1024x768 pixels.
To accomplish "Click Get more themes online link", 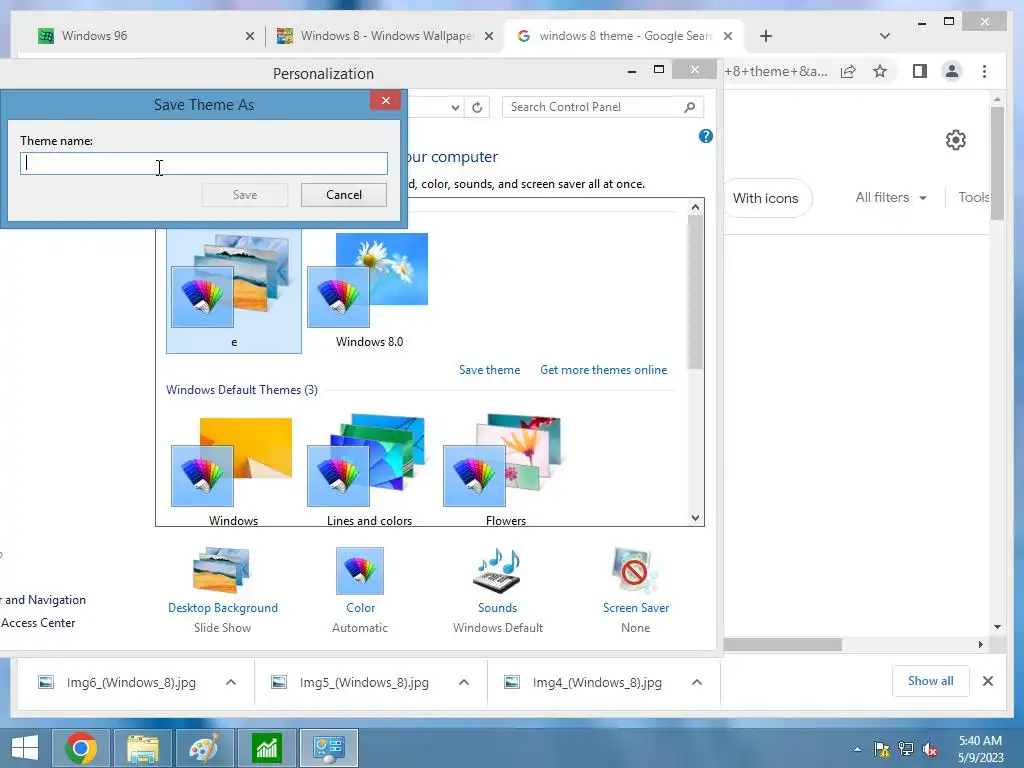I will [603, 370].
